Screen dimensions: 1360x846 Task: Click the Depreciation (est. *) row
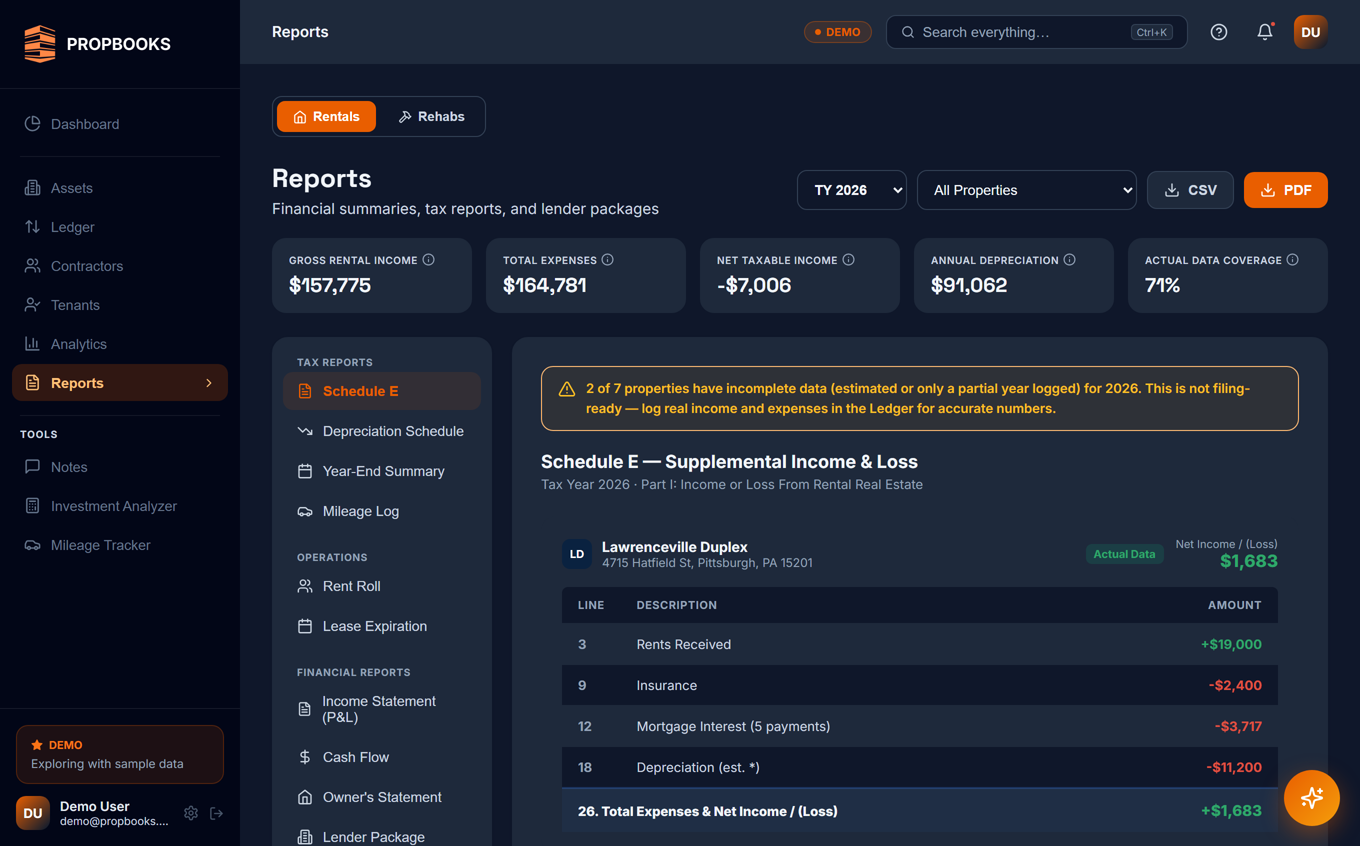(920, 767)
